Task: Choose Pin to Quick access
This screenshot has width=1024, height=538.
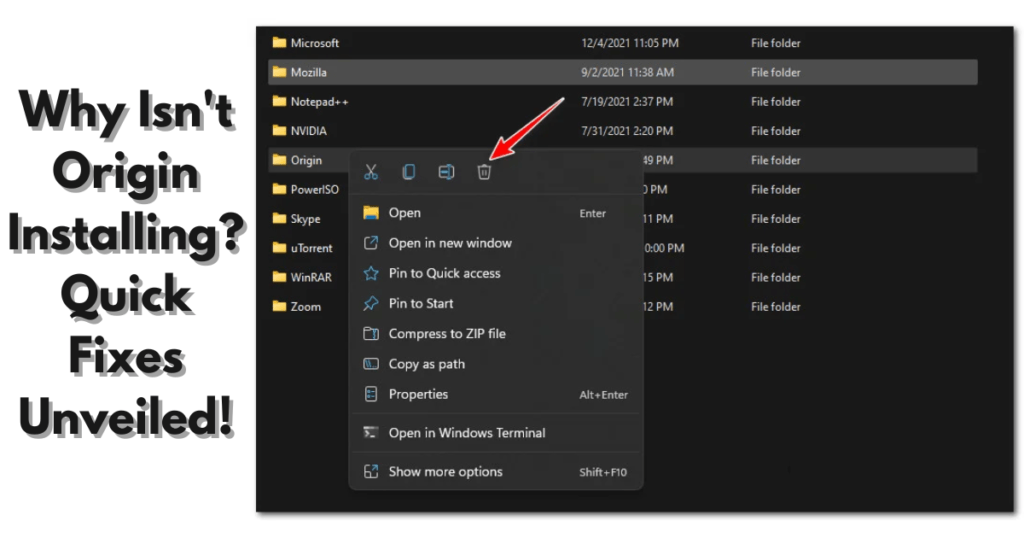Action: [496, 273]
